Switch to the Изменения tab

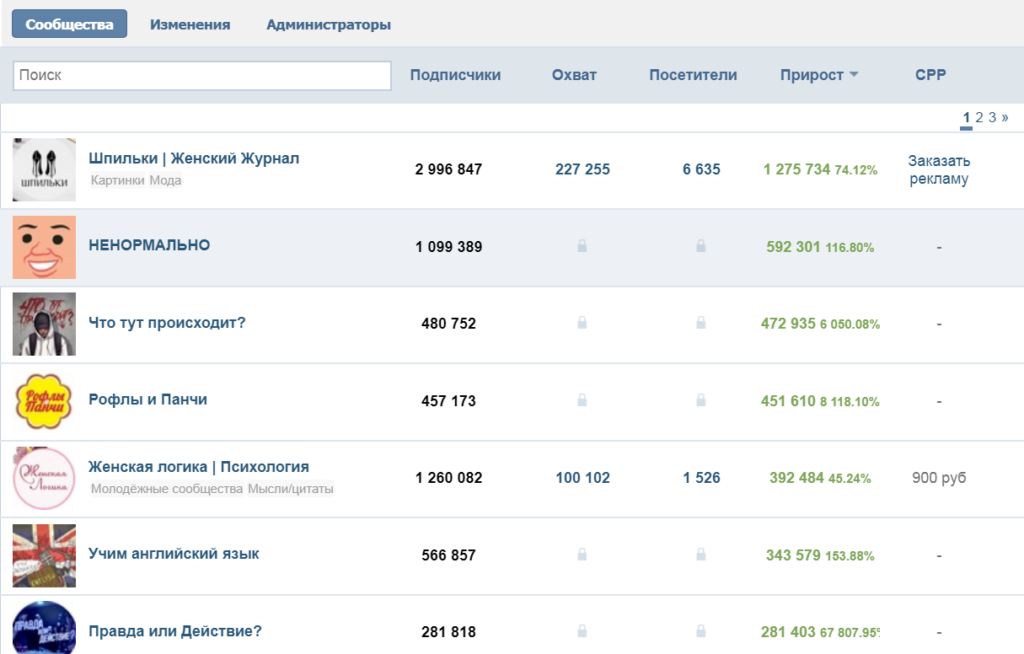tap(190, 25)
